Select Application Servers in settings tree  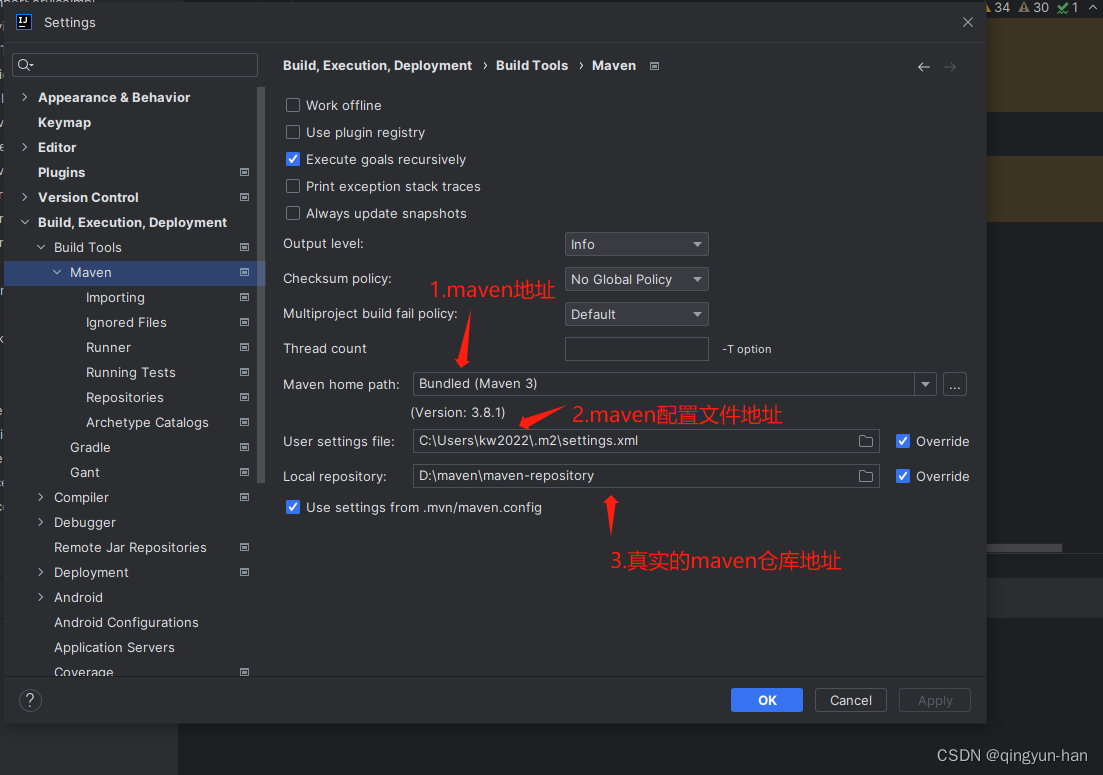point(114,647)
